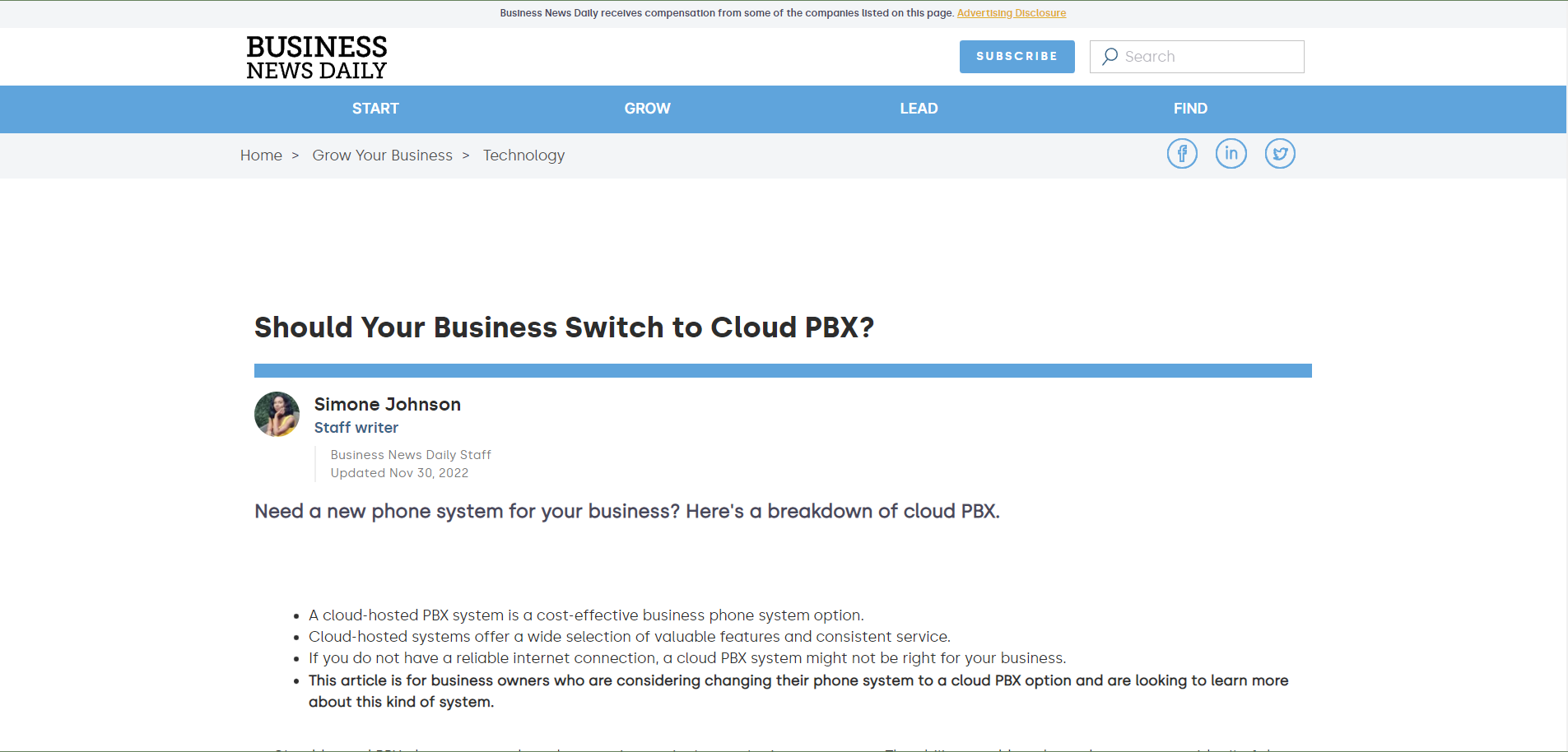Click the subtitle about cloud PBX breakdown
Image resolution: width=1568 pixels, height=752 pixels.
pos(627,511)
